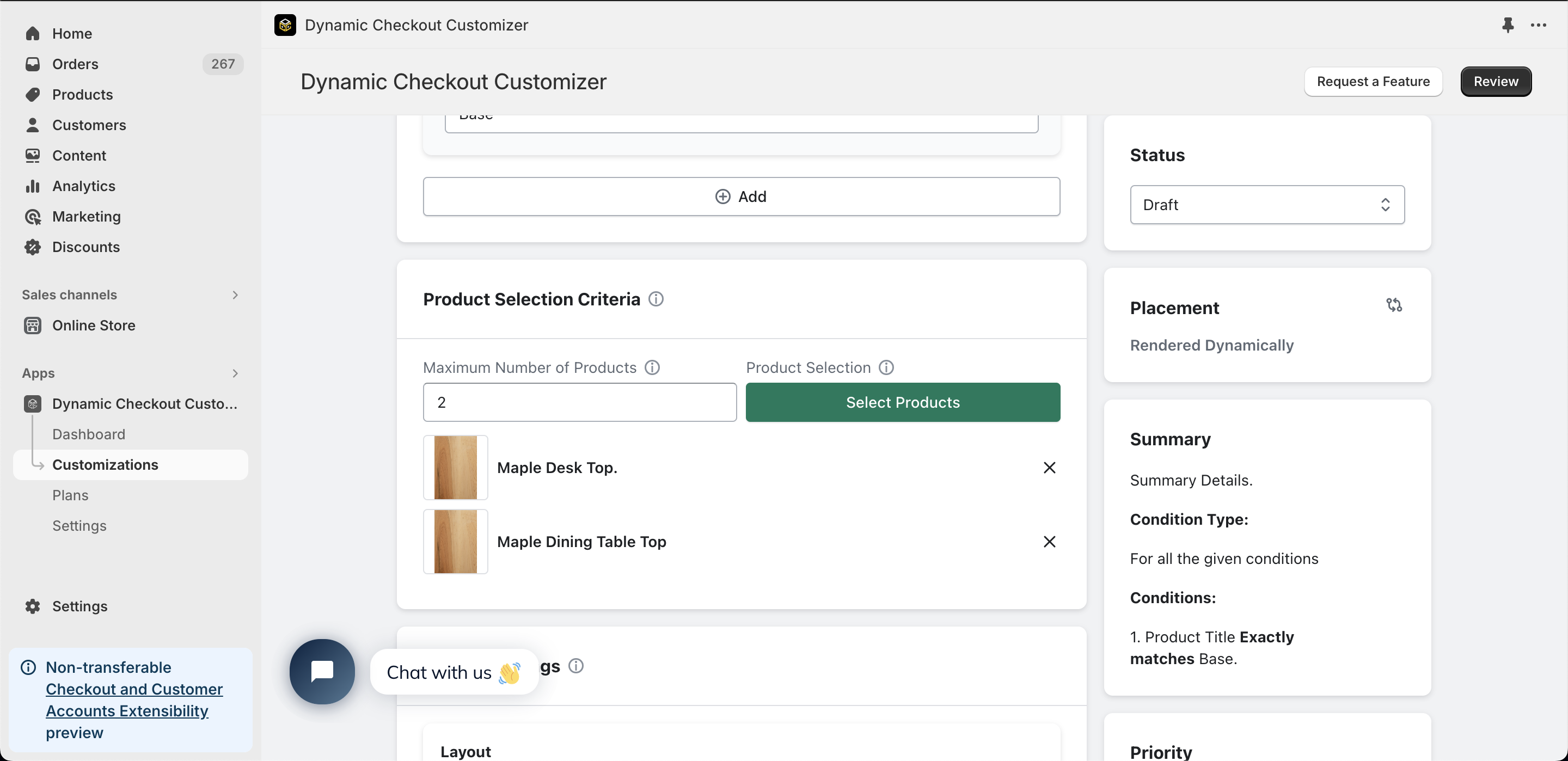1568x761 pixels.
Task: Click the Analytics bar chart icon
Action: tap(33, 186)
